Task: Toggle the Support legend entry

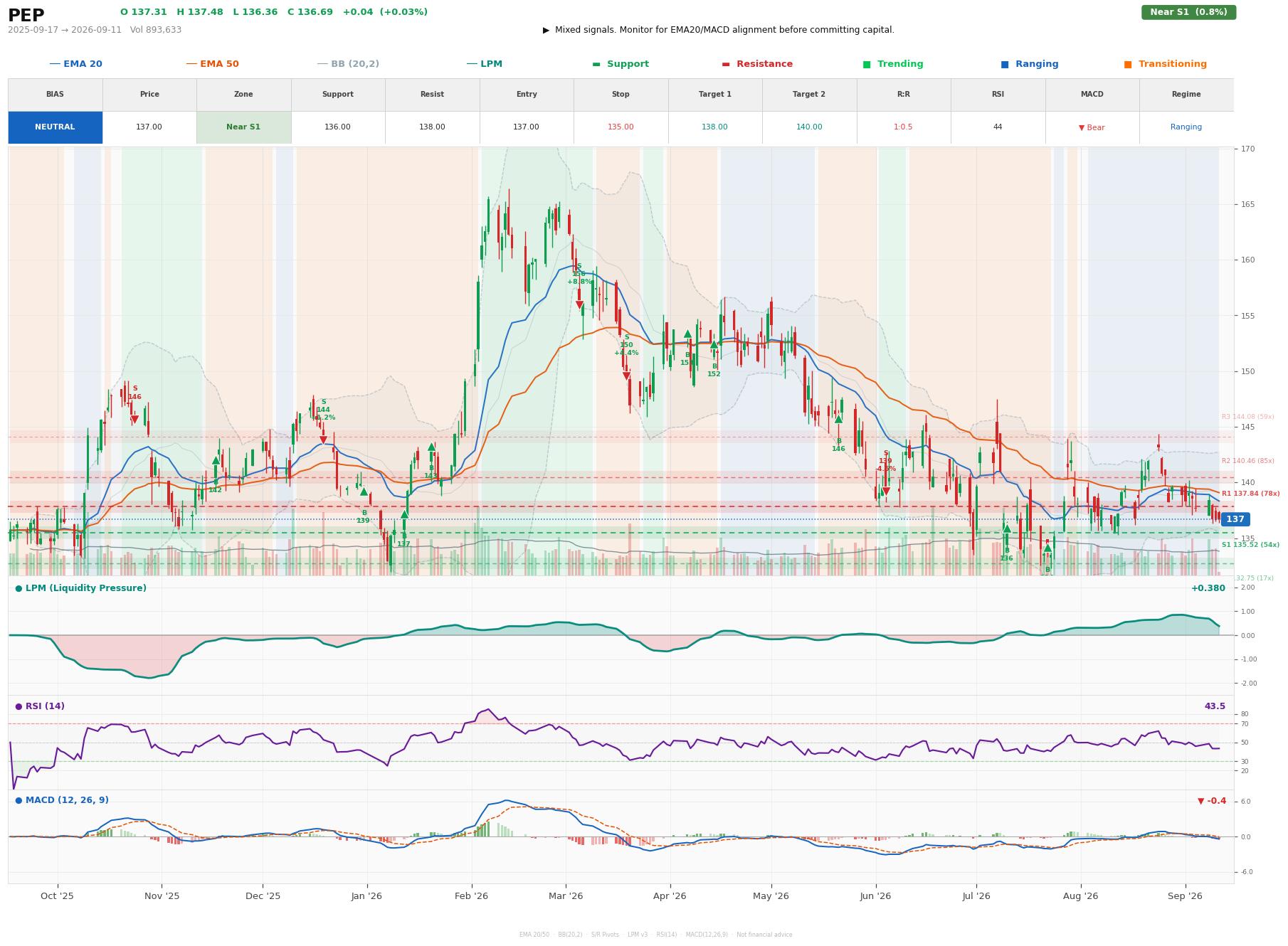Action: coord(621,64)
